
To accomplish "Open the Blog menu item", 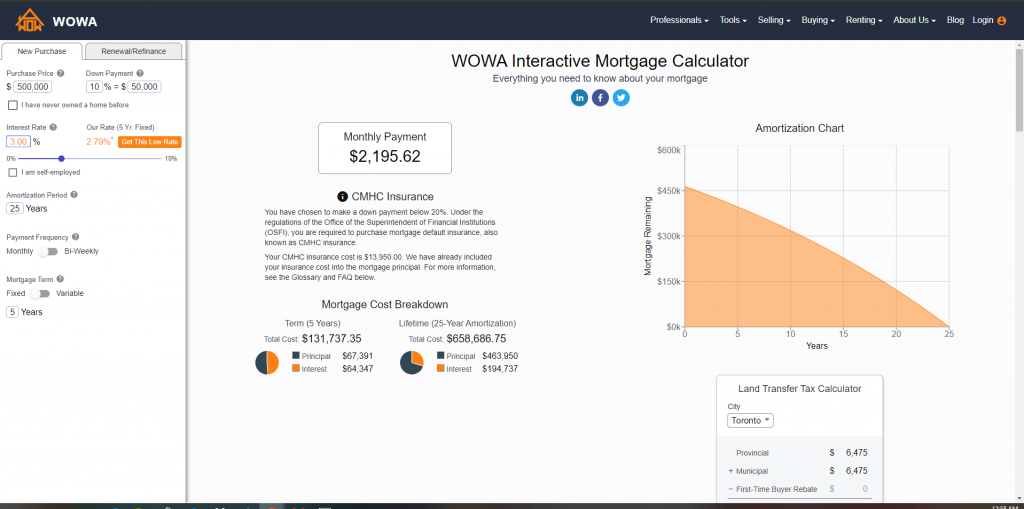I will tap(954, 20).
